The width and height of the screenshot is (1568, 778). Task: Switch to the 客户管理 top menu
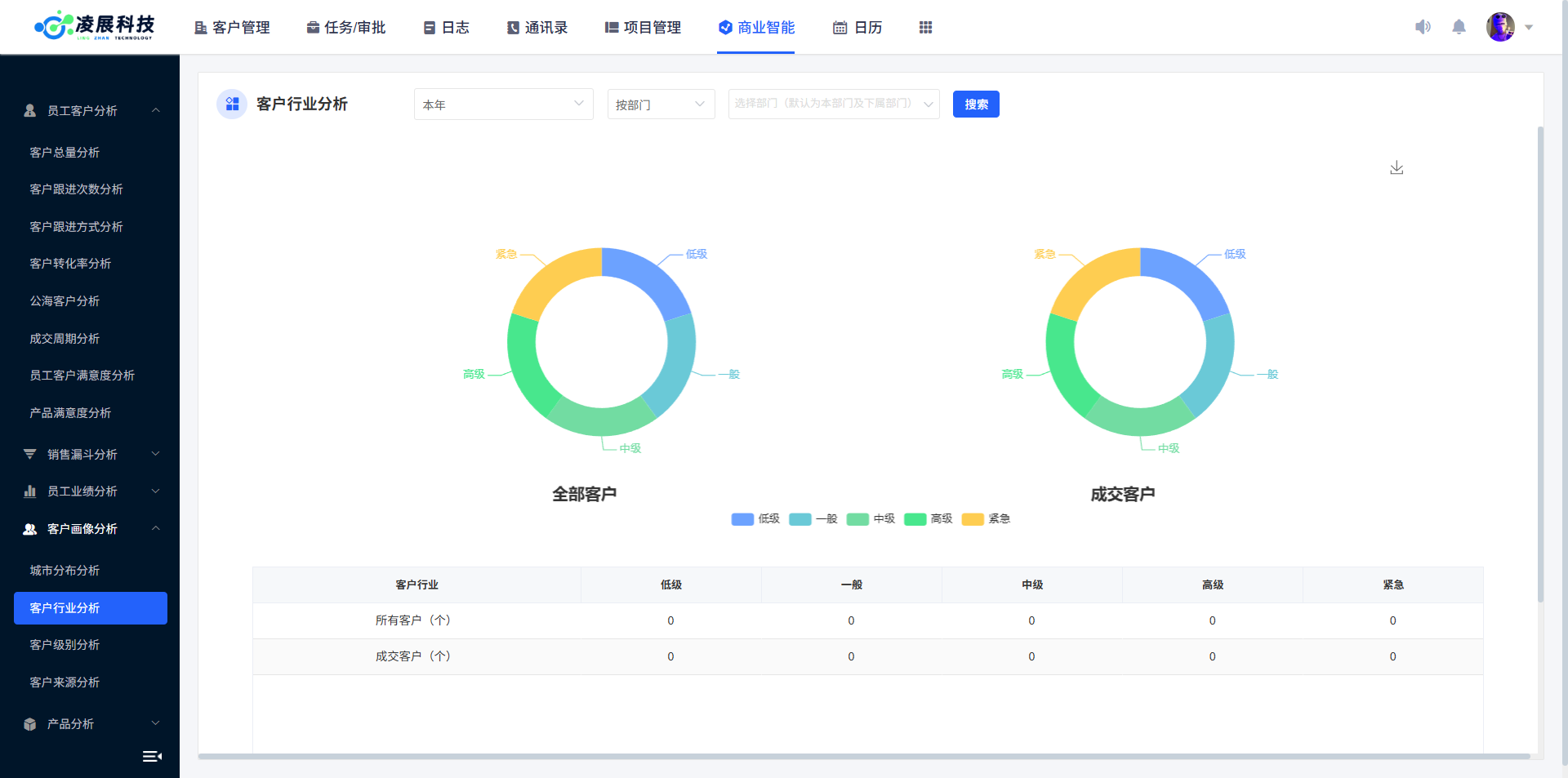click(232, 28)
